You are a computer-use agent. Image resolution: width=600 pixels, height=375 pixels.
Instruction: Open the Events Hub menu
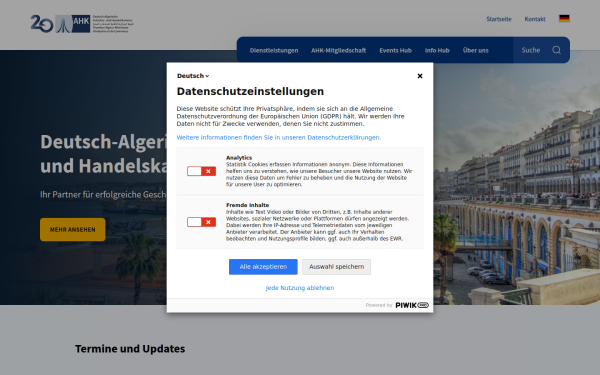[395, 50]
